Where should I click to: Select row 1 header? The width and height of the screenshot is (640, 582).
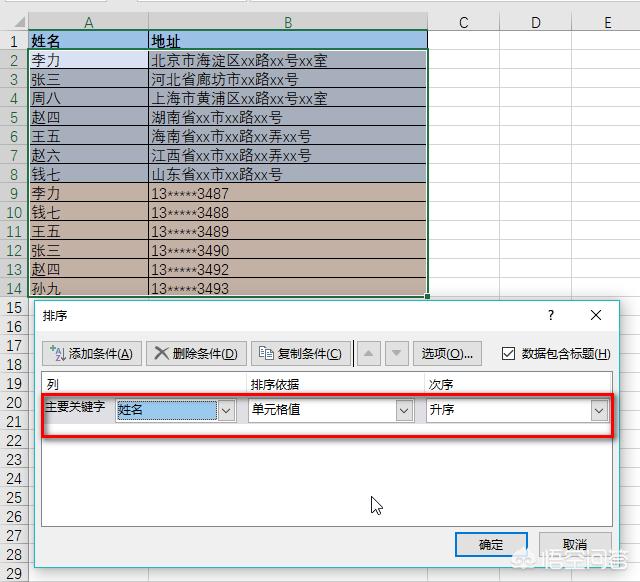tap(14, 41)
